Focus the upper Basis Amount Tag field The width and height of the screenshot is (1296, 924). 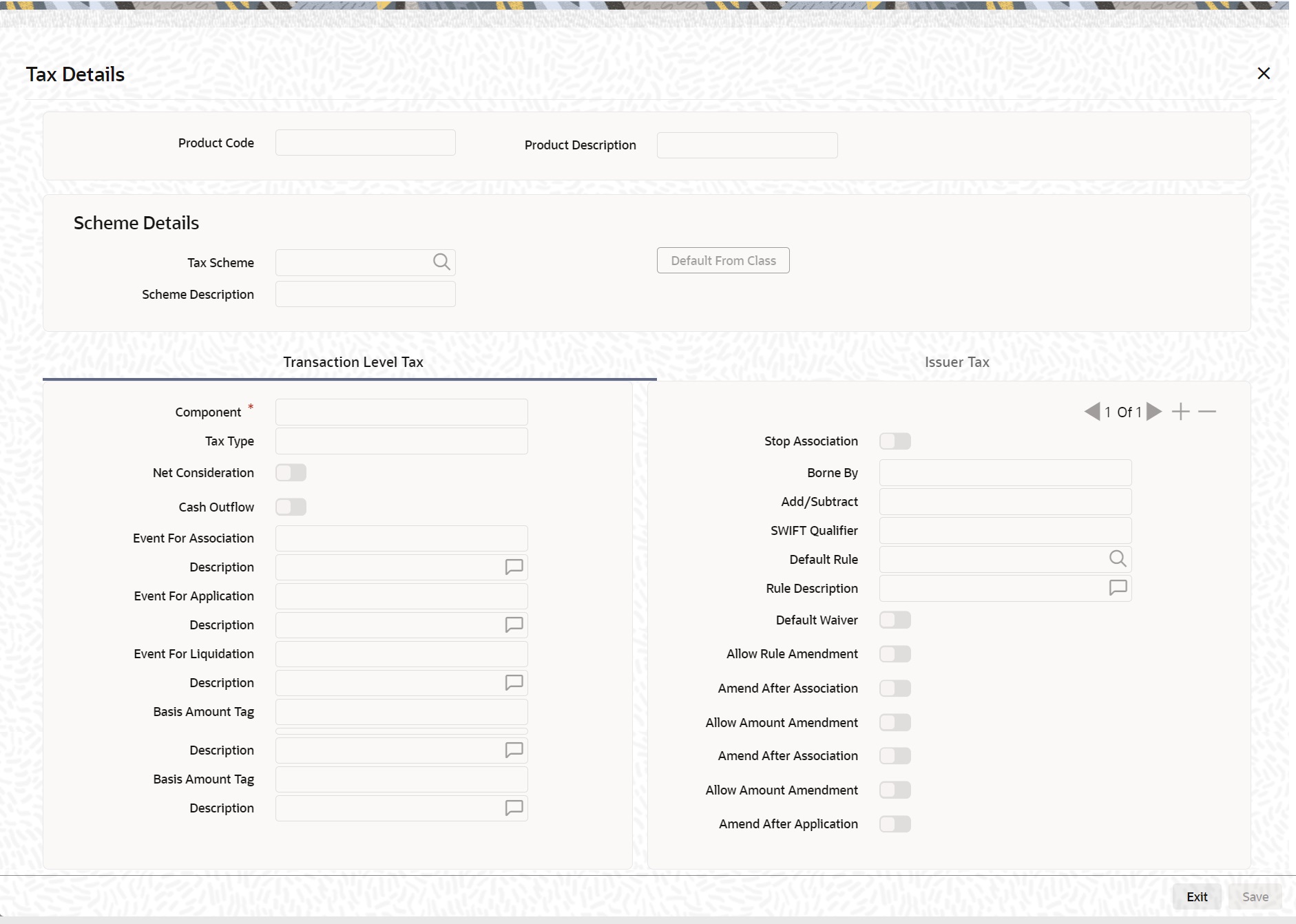pyautogui.click(x=401, y=711)
